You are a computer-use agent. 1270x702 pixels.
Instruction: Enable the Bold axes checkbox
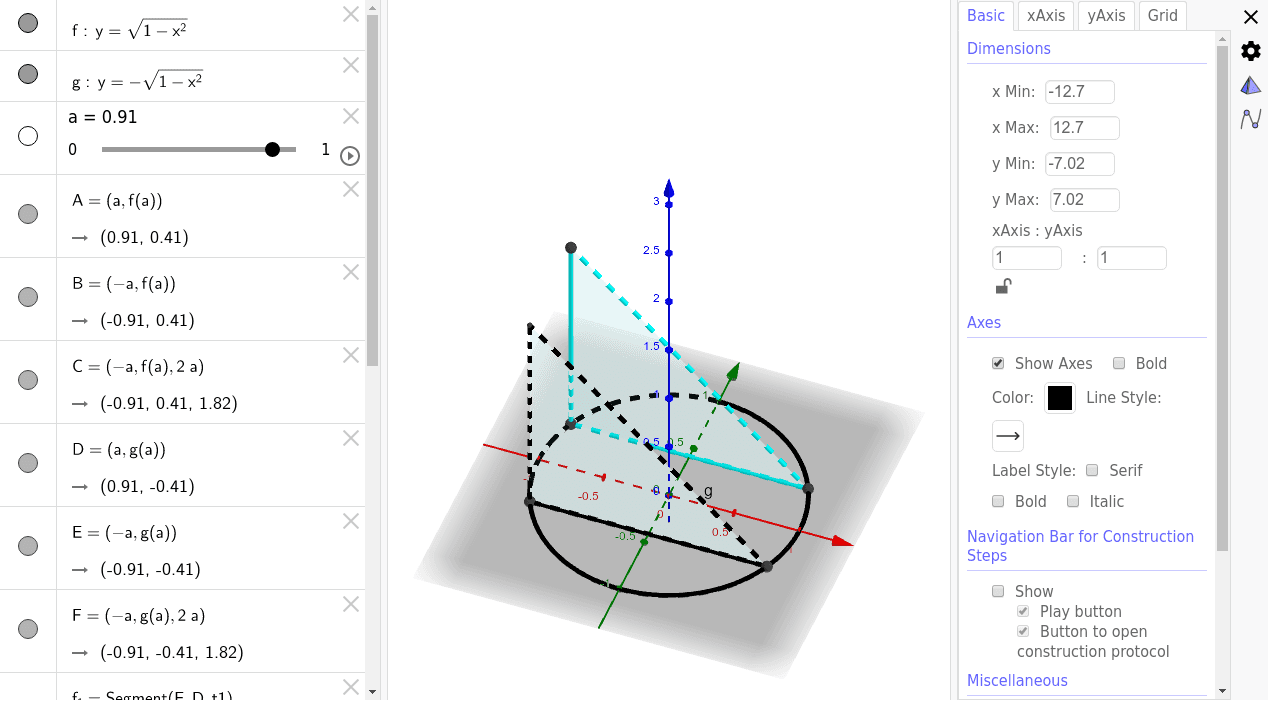[x=1118, y=363]
